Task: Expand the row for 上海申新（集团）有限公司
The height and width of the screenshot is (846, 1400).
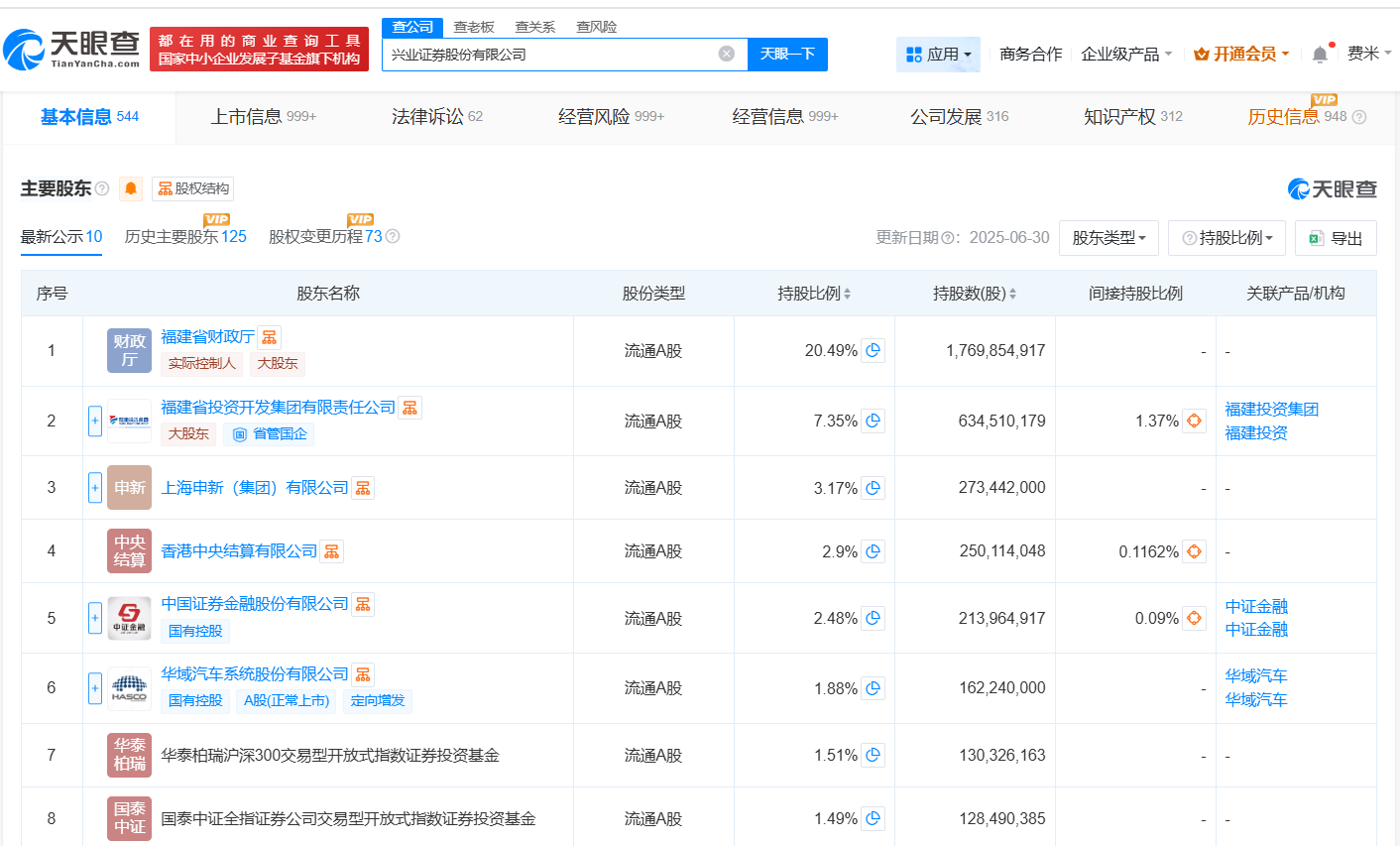Action: pos(93,487)
